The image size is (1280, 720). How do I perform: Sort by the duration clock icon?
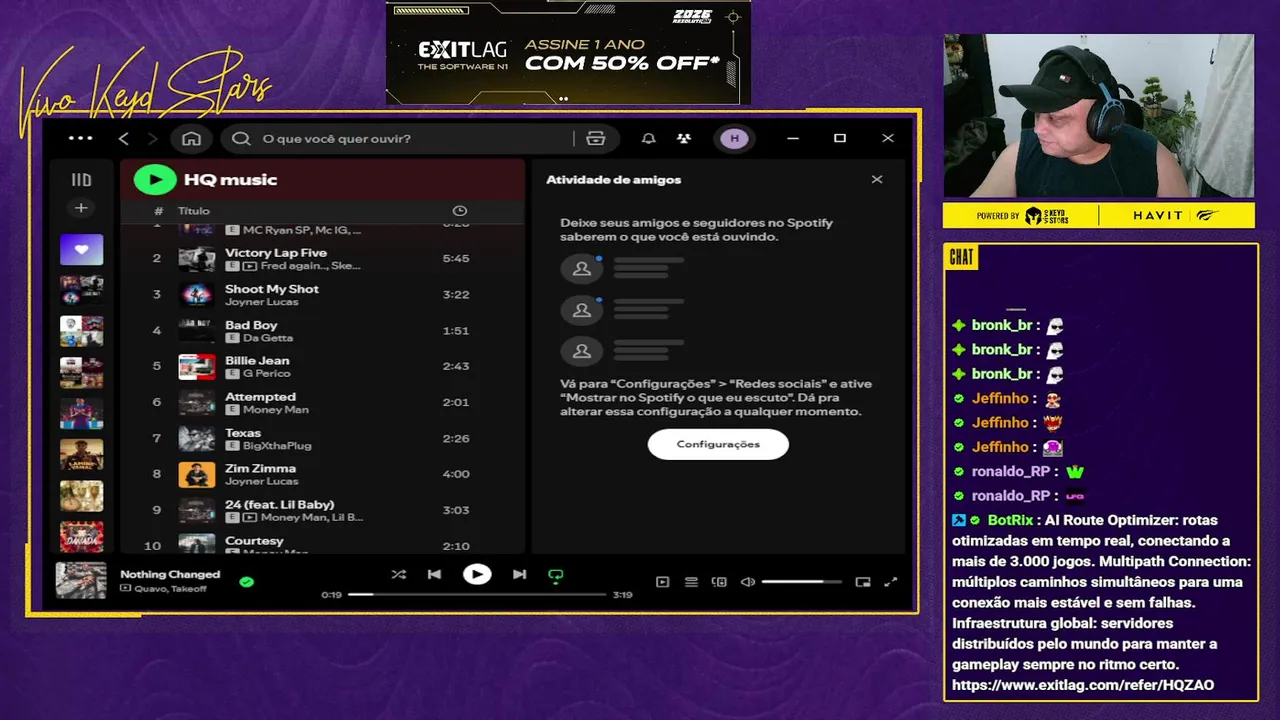[x=460, y=211]
